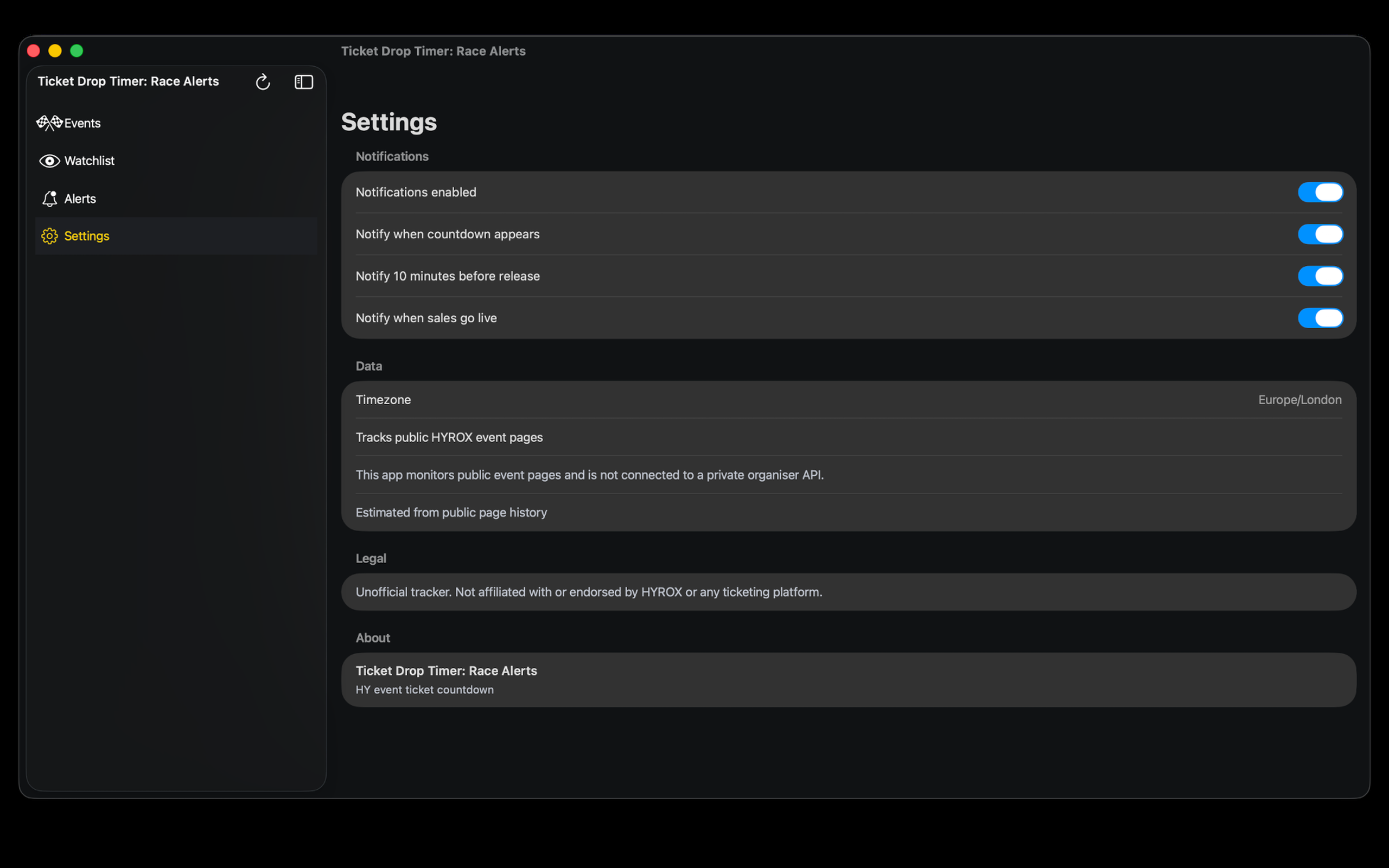Open the Watchlist section
This screenshot has width=1389, height=868.
pyautogui.click(x=176, y=161)
